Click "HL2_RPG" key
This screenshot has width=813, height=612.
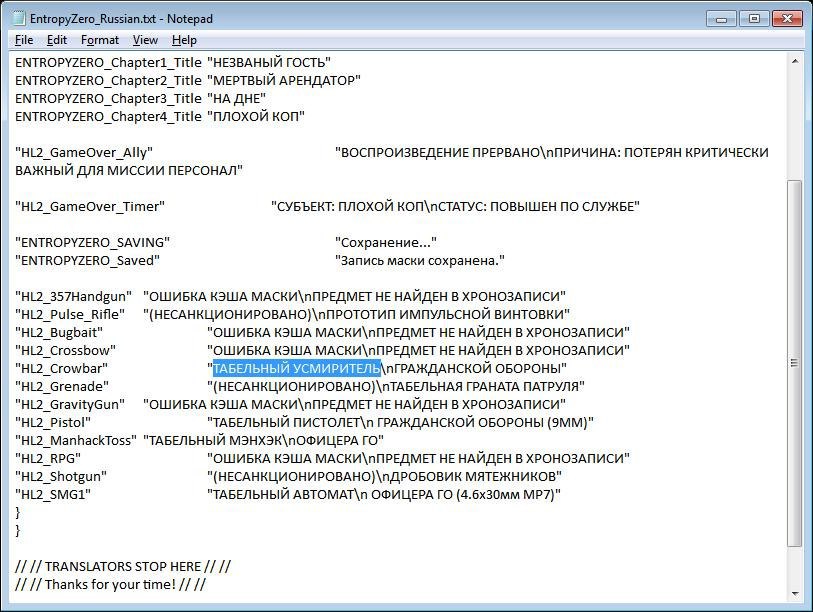[48, 458]
